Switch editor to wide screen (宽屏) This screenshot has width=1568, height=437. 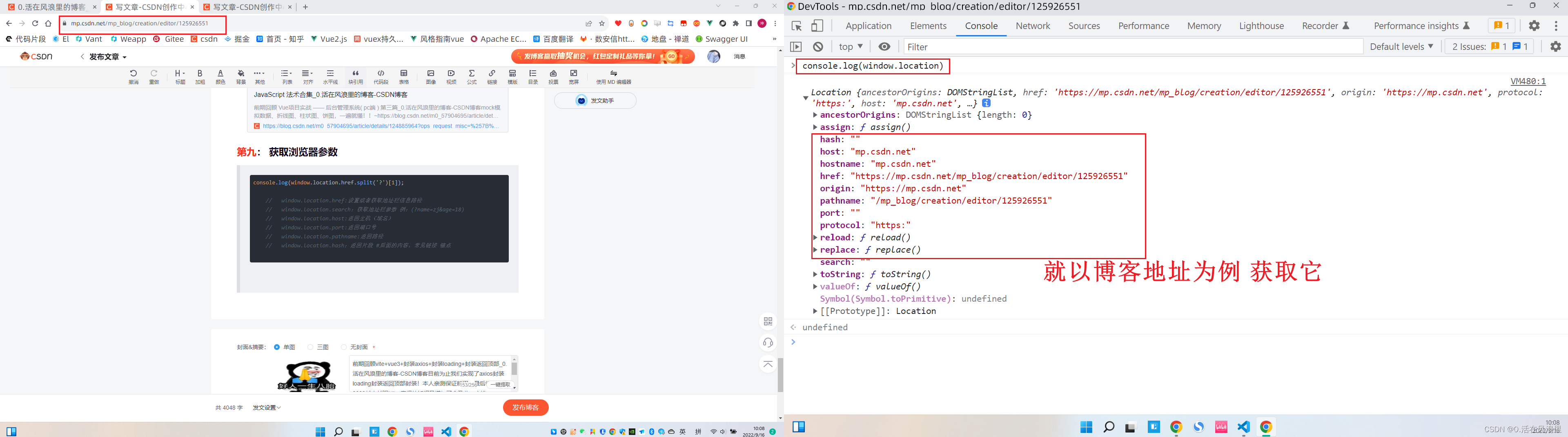(574, 77)
